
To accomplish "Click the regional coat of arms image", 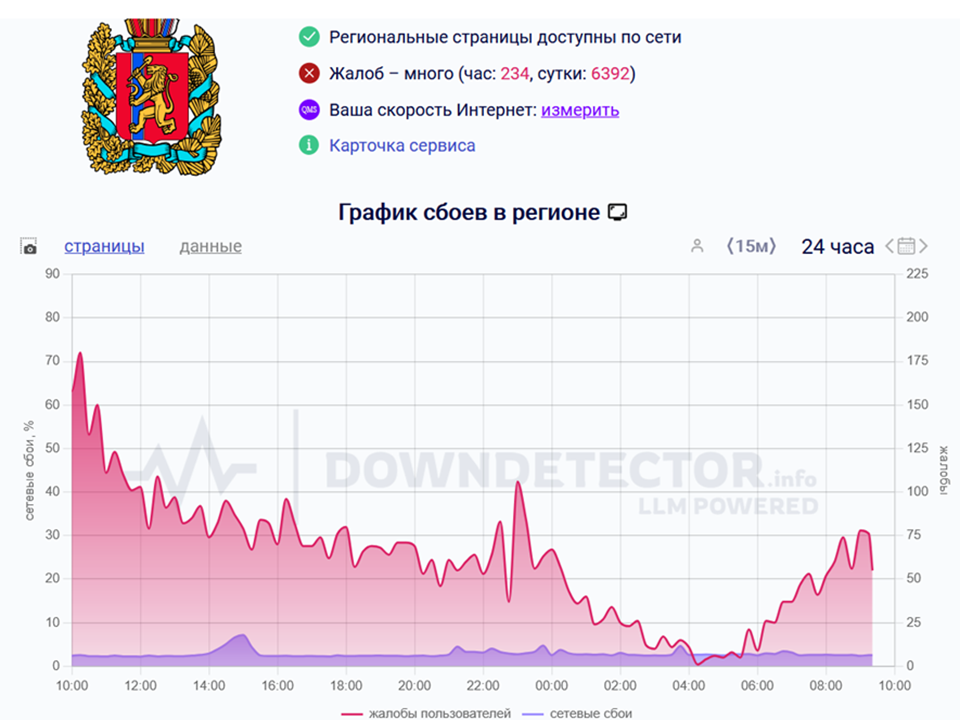I will (x=152, y=97).
